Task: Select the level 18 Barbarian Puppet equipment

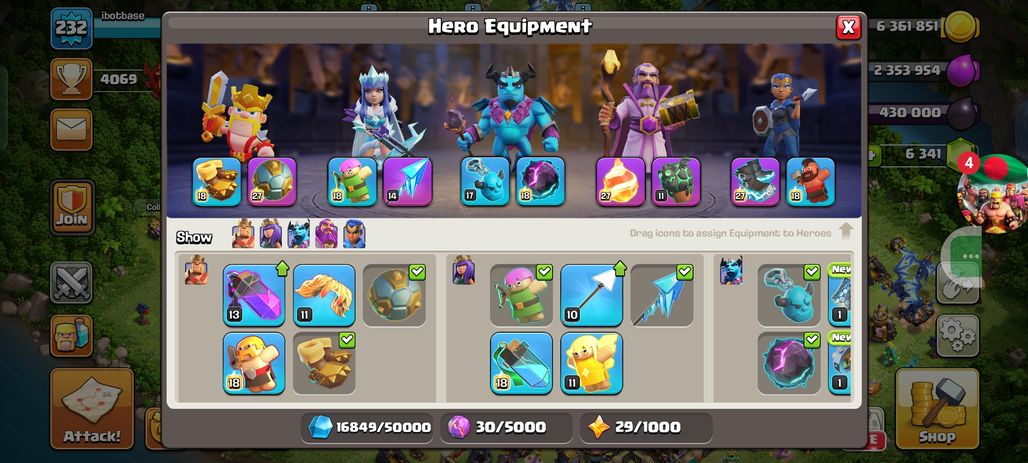Action: [x=254, y=363]
